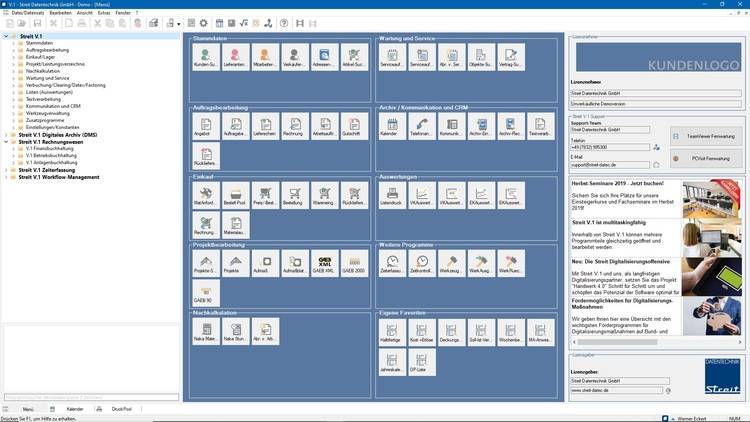The image size is (750, 422).
Task: Switch to the Kalender tab at bottom
Action: click(x=74, y=409)
